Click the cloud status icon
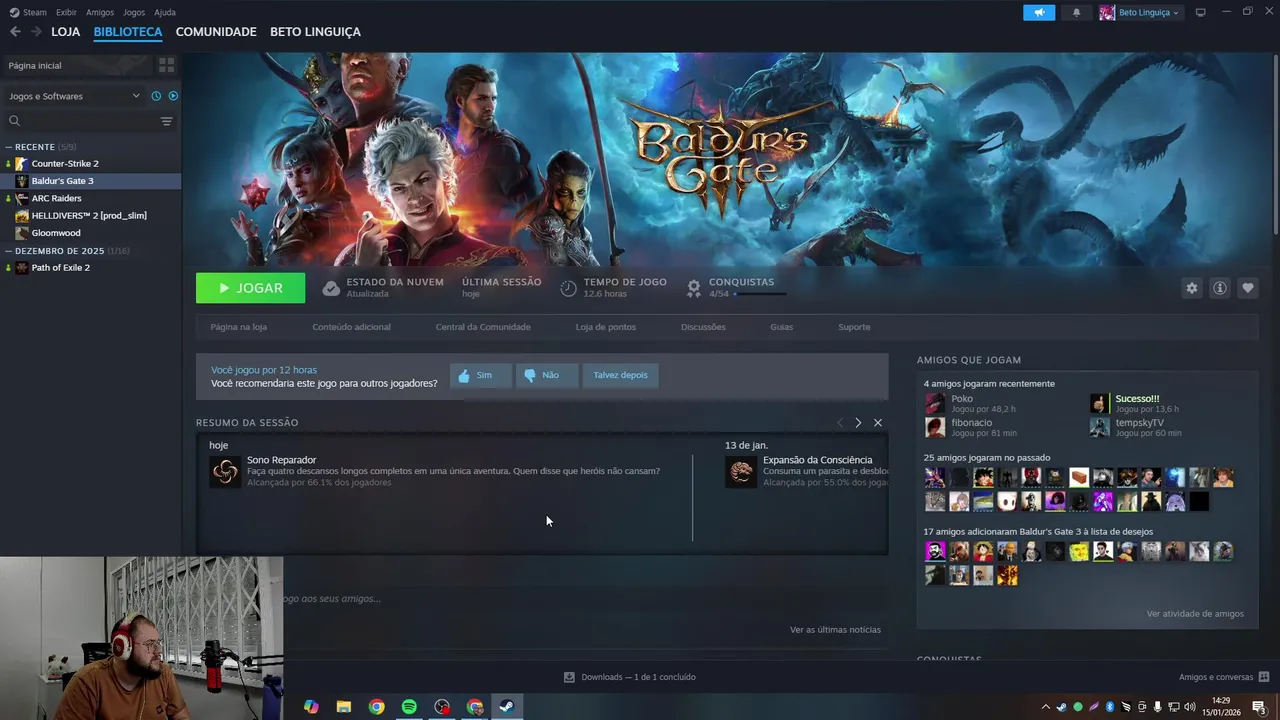This screenshot has height=720, width=1280. pyautogui.click(x=331, y=288)
